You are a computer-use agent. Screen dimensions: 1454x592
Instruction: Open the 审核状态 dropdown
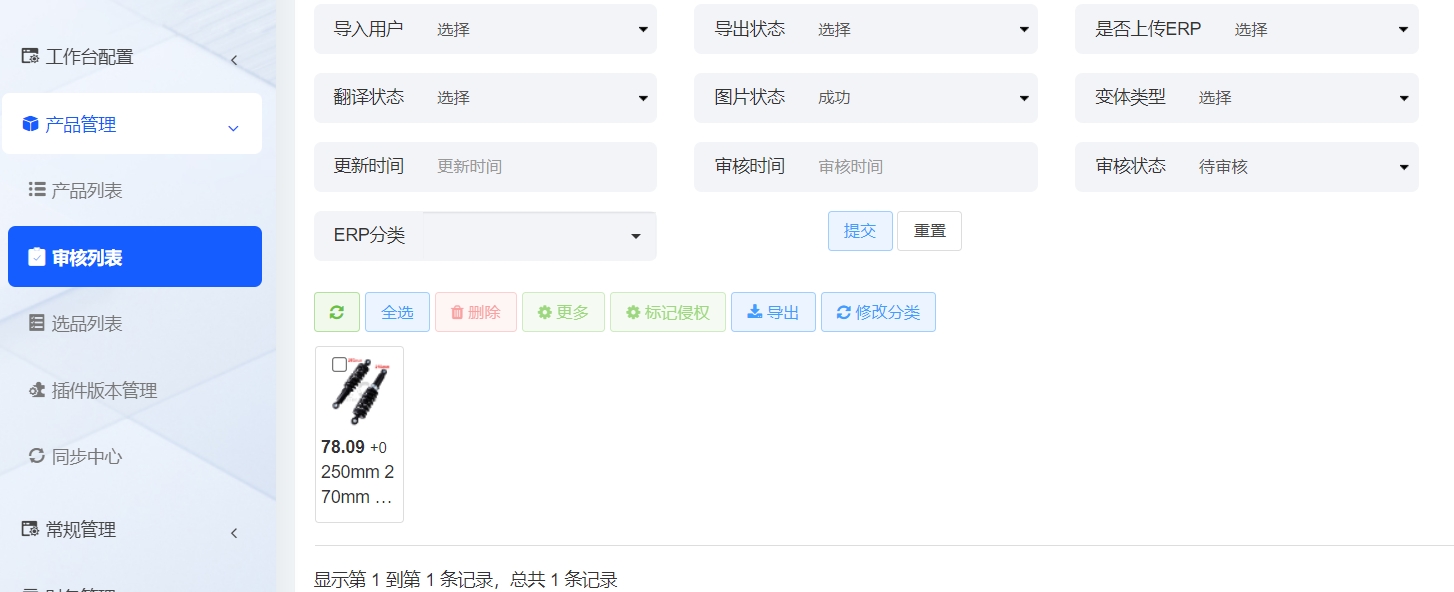point(1300,167)
